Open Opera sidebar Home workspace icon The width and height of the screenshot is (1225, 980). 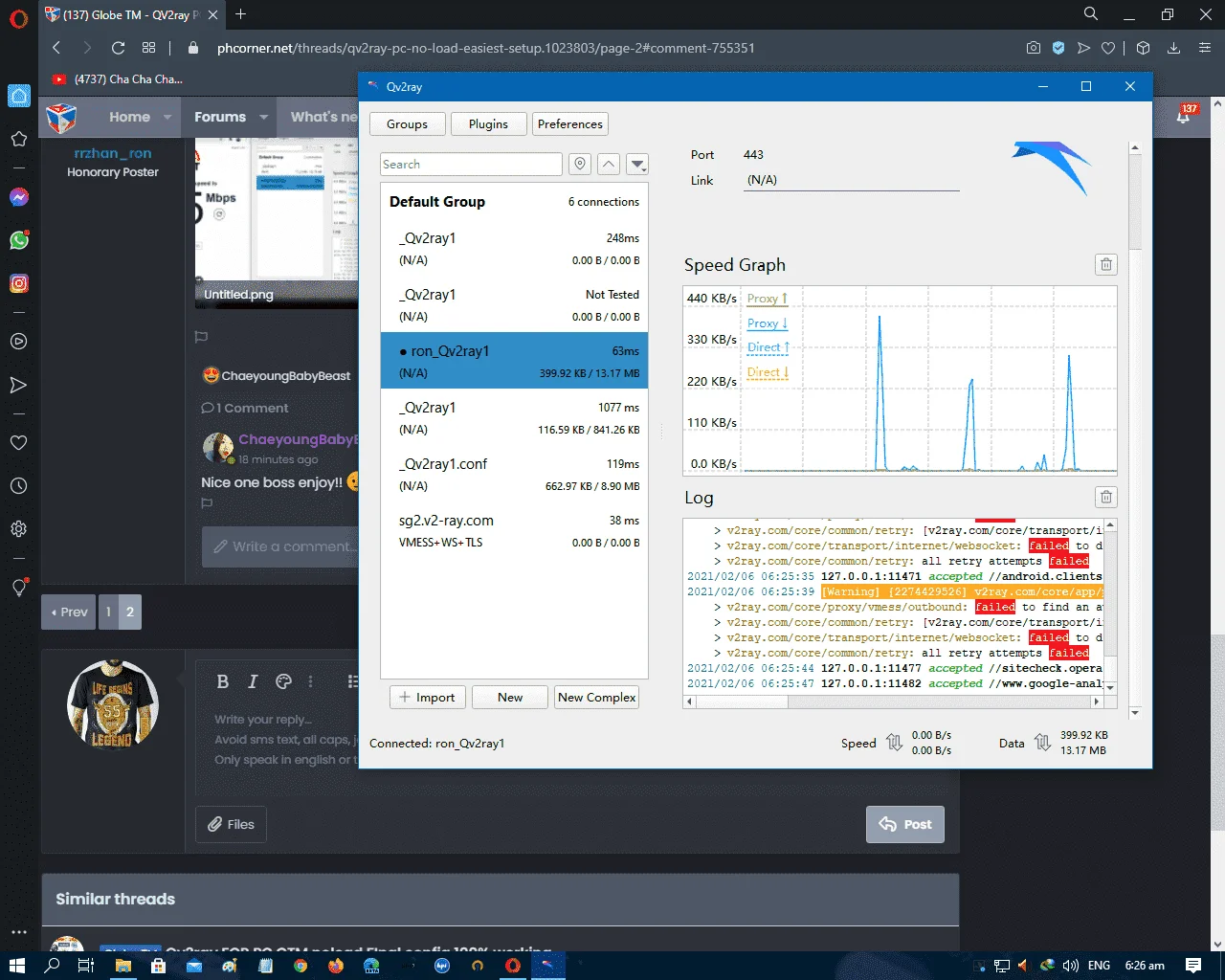(19, 96)
